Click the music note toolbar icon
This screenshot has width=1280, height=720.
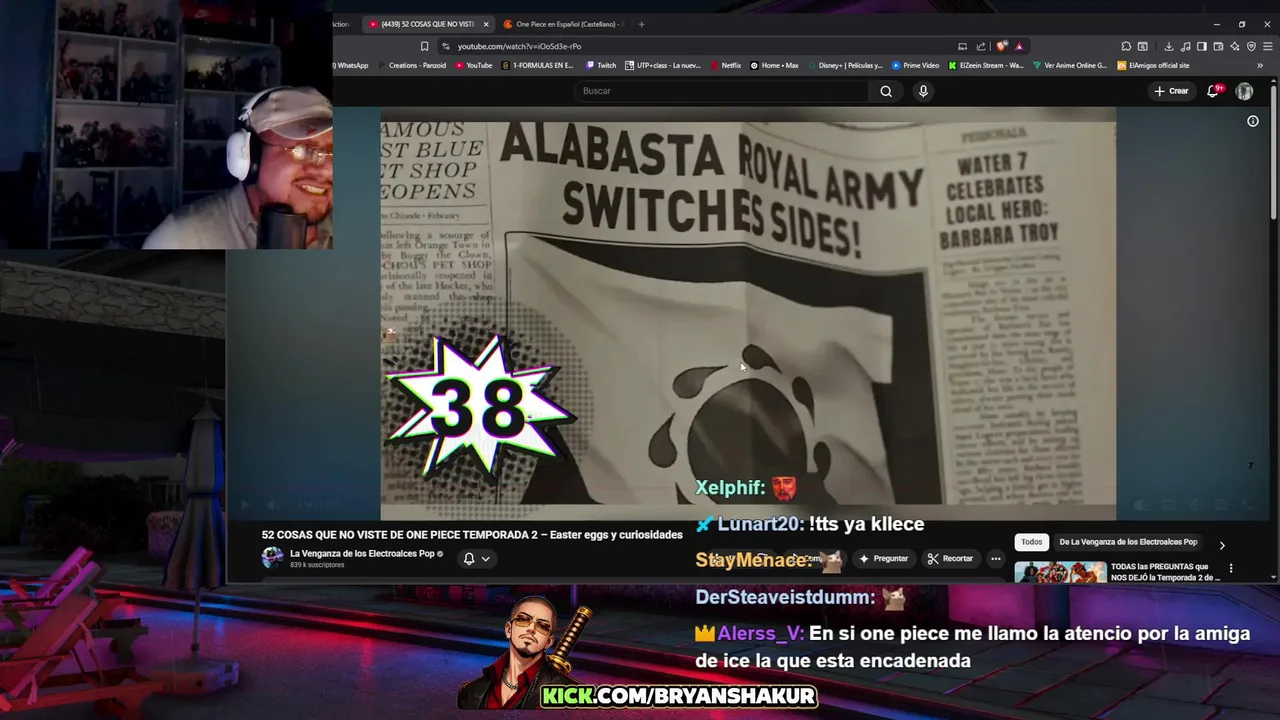pos(1186,46)
